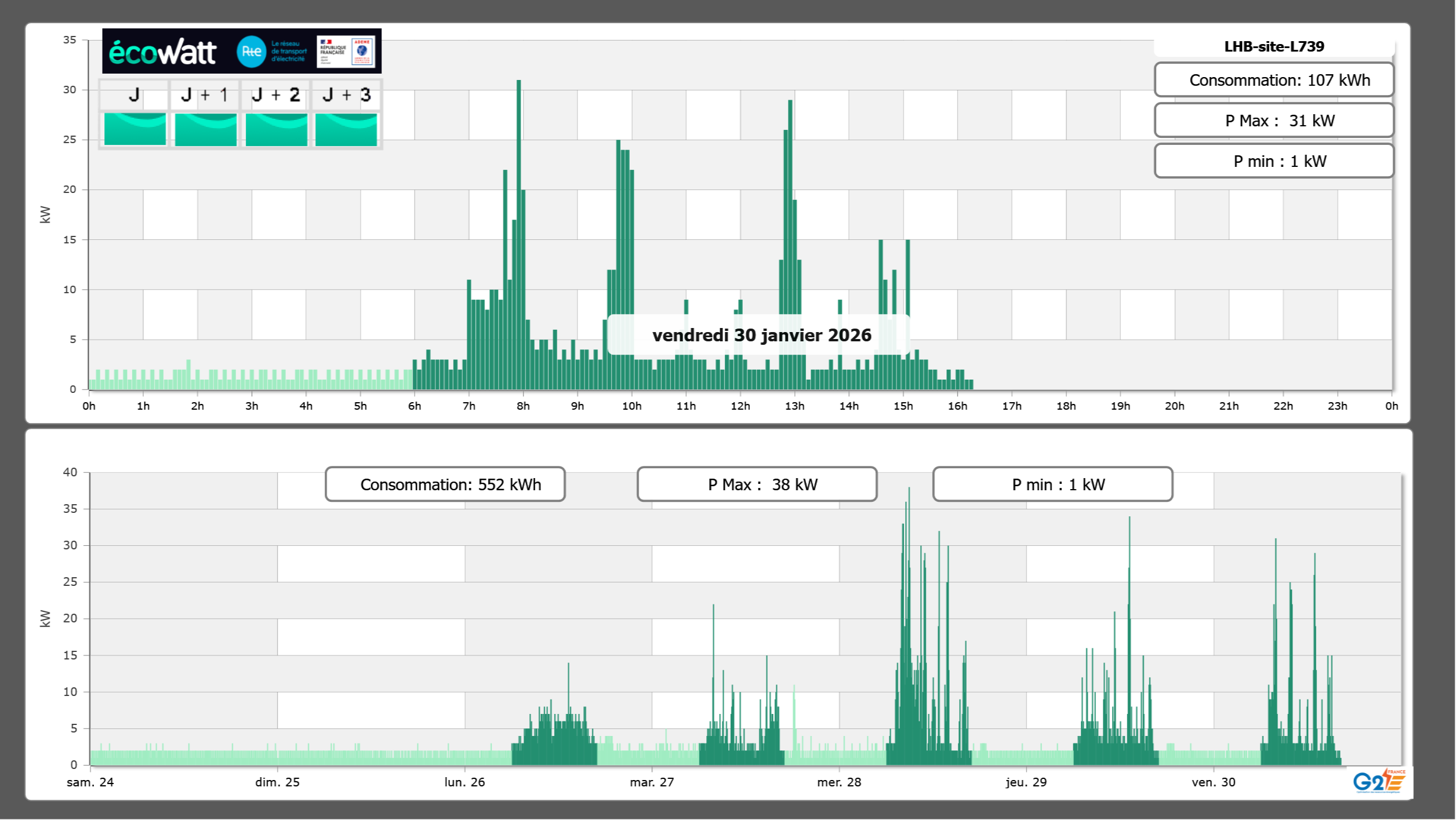Click the Consommation: 107 kWh box

pyautogui.click(x=1273, y=80)
